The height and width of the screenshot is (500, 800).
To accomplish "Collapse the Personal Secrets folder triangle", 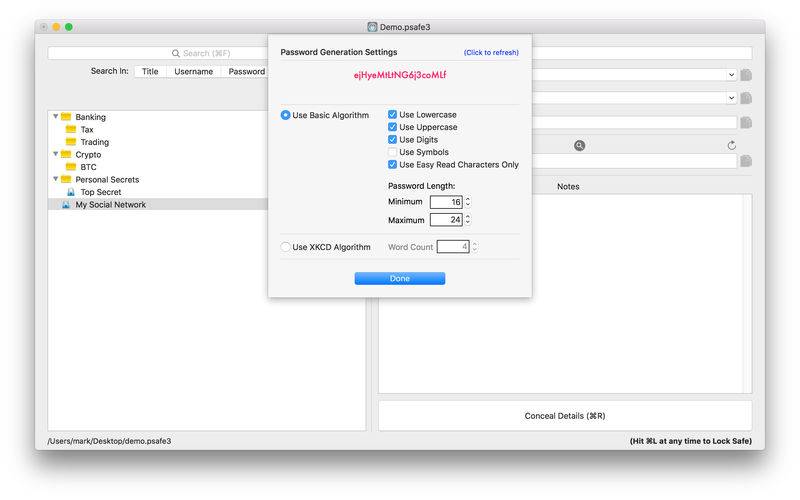I will [x=56, y=179].
